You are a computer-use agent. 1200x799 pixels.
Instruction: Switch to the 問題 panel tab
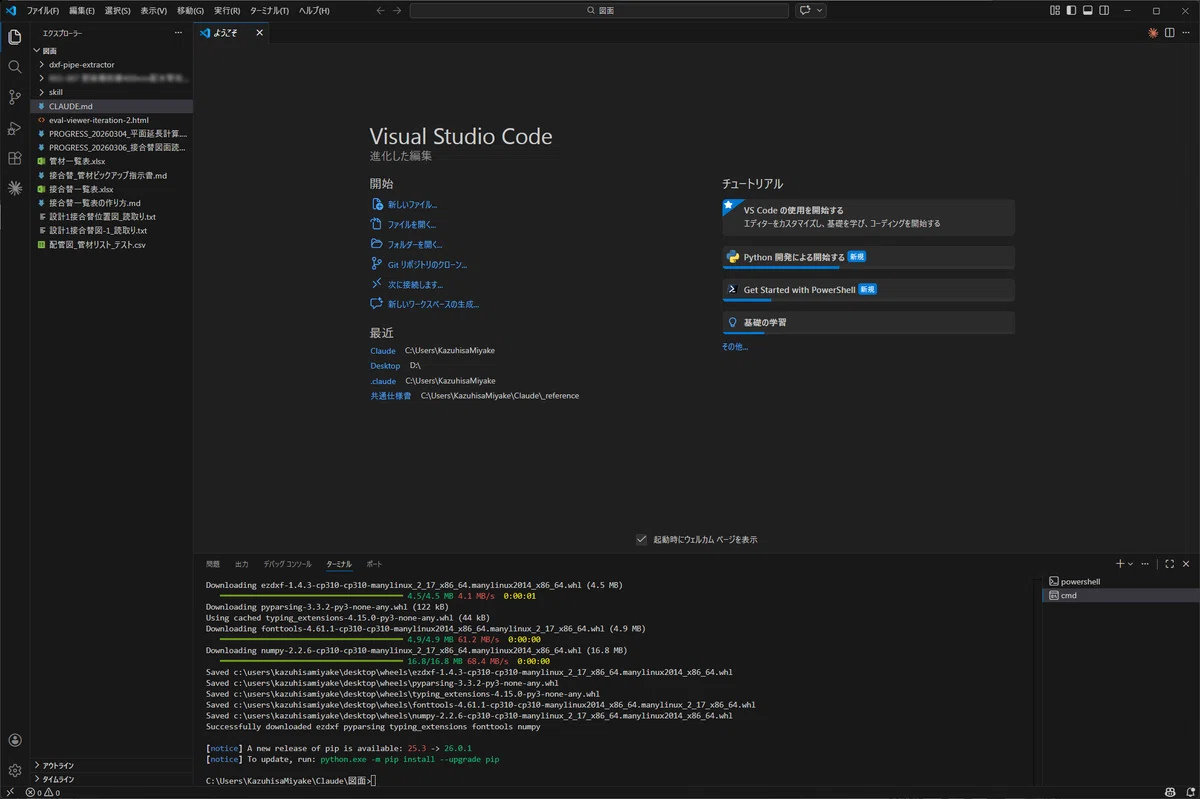tap(213, 564)
